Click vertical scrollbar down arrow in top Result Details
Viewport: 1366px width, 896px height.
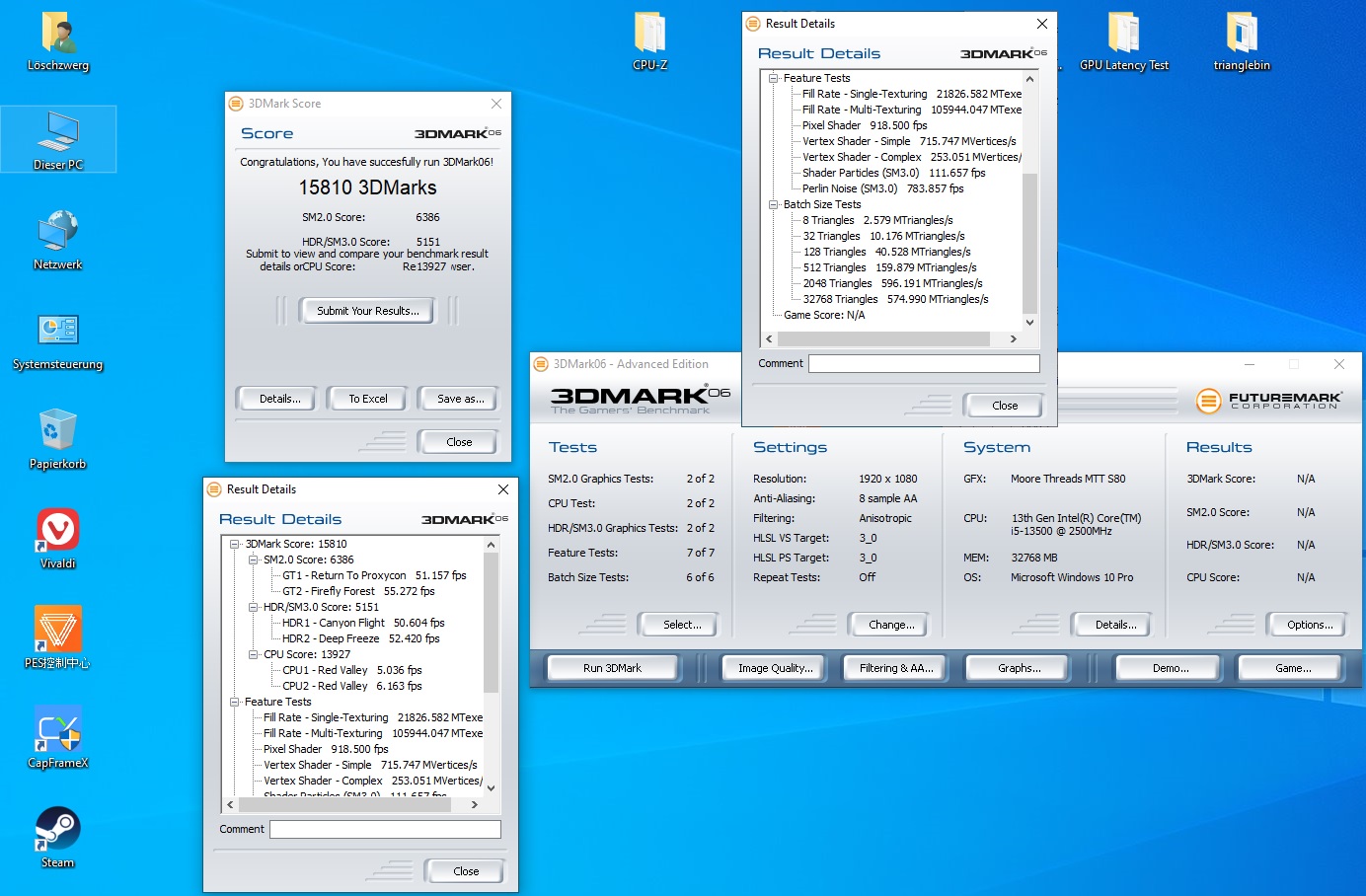tap(1029, 323)
